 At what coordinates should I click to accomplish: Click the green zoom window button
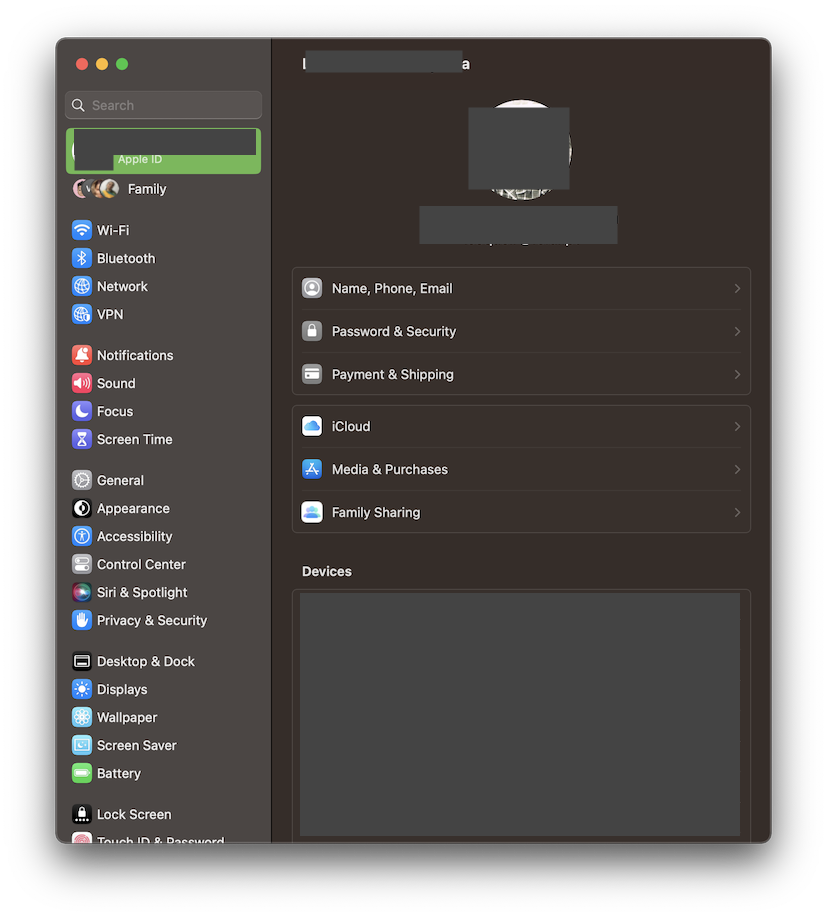pos(122,64)
